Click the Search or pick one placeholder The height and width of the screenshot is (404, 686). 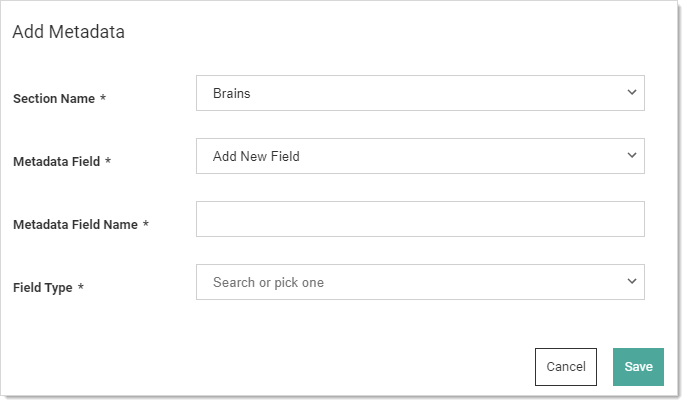coord(268,282)
